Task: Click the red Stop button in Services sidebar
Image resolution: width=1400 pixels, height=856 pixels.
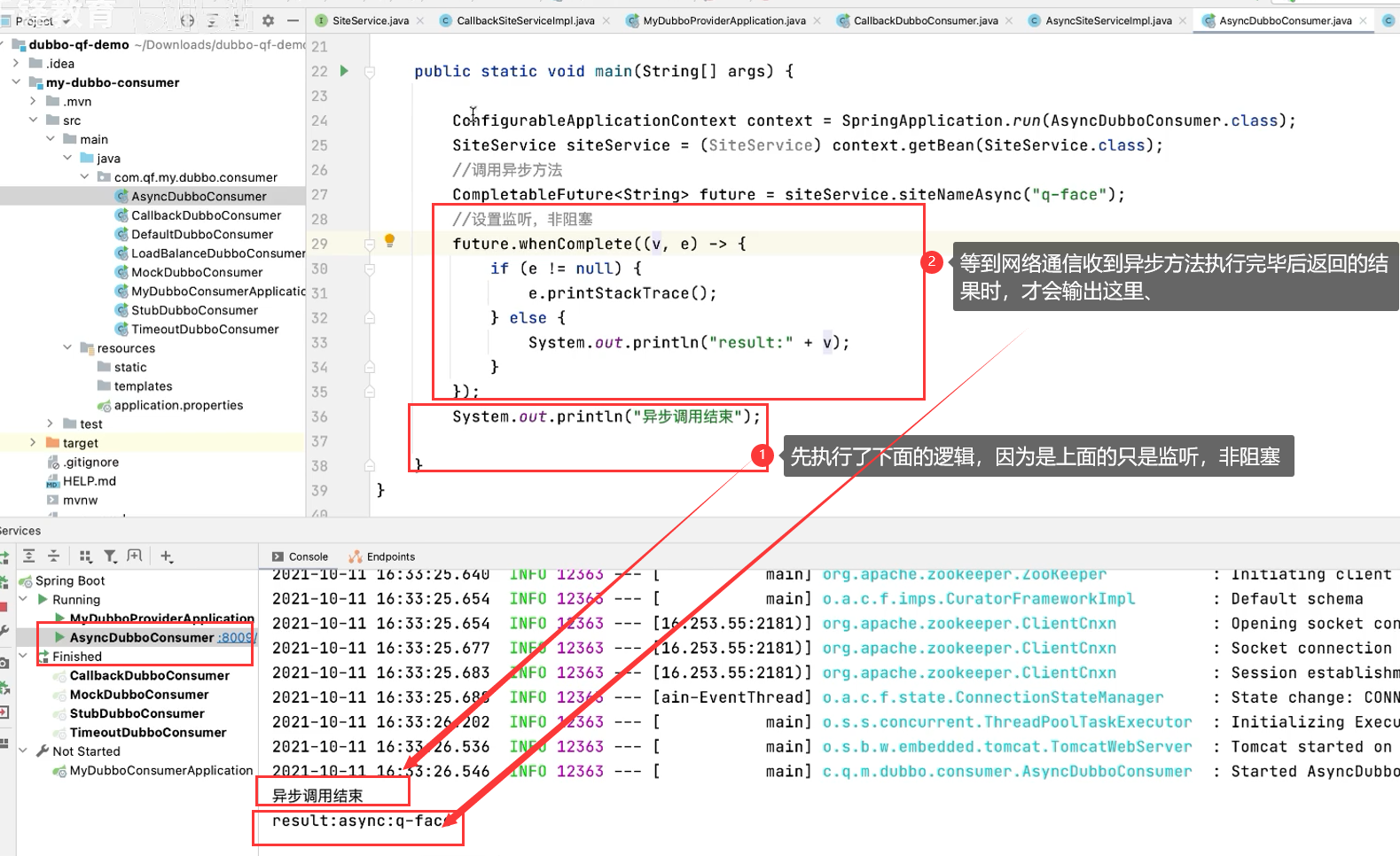Action: [4, 607]
